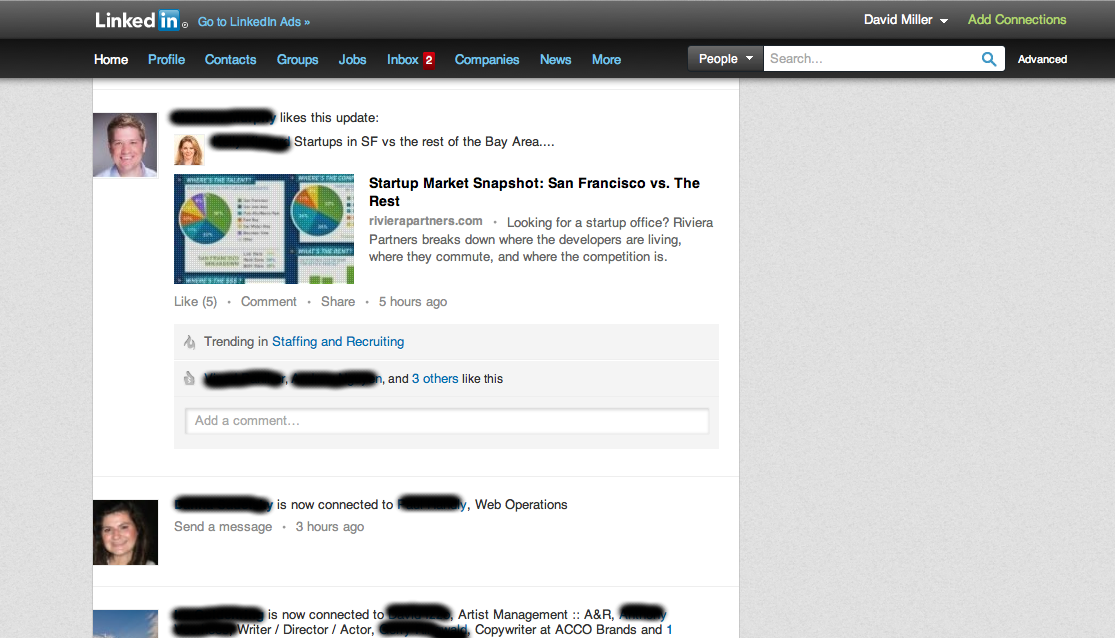Click the rivierapartners.com source link
This screenshot has height=638, width=1115.
click(x=425, y=221)
